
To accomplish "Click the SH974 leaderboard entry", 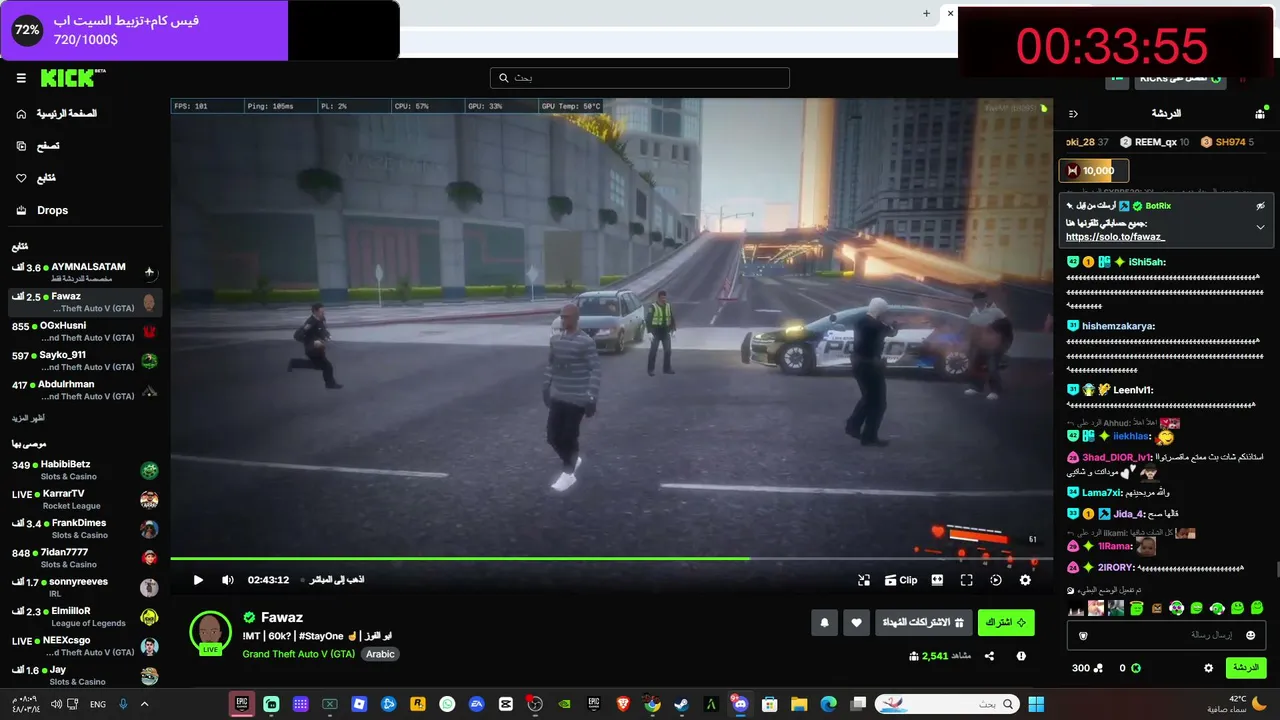I will pyautogui.click(x=1227, y=142).
